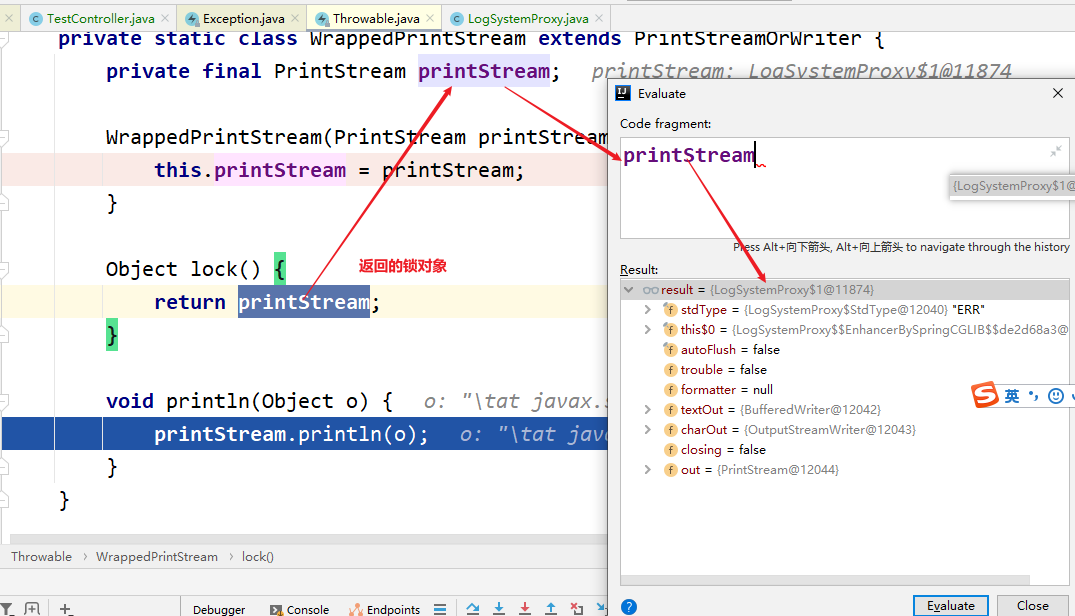Click the Show Execution Point lines icon
1075x616 pixels.
[440, 608]
